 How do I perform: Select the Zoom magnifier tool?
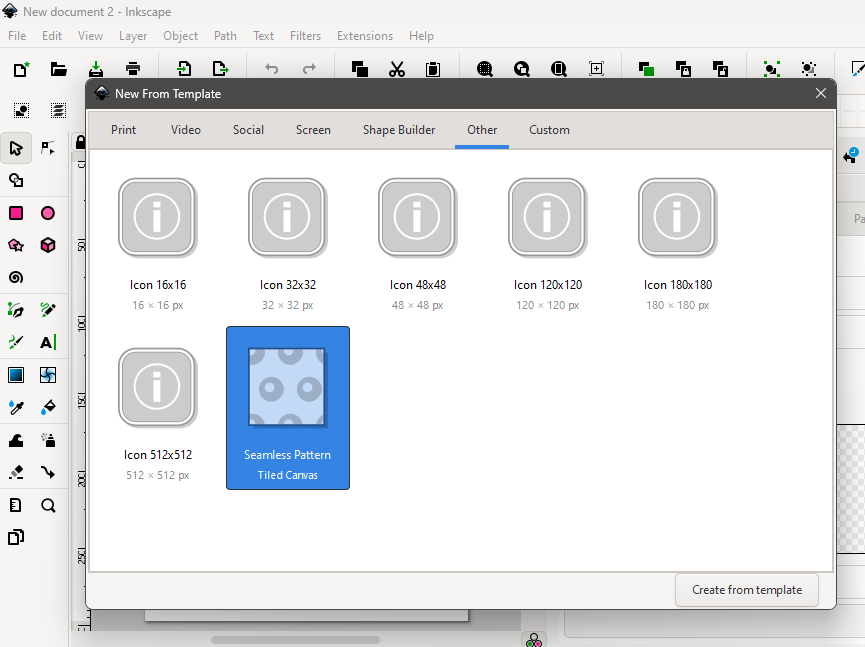click(x=48, y=505)
